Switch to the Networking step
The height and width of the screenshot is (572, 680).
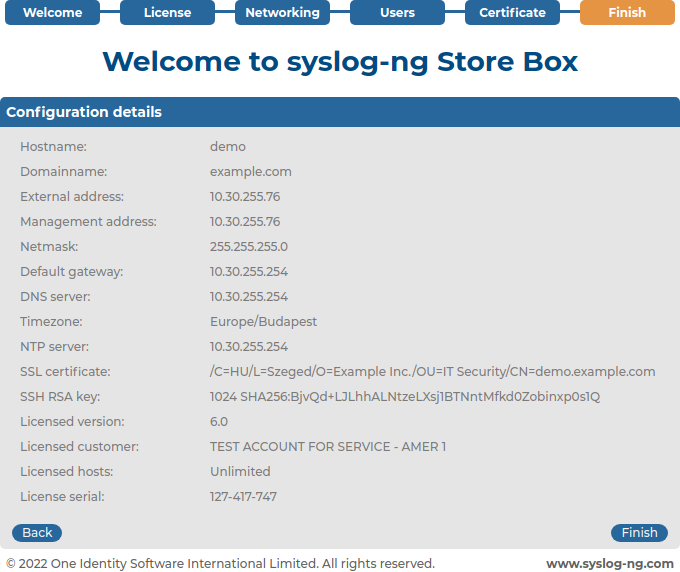coord(282,13)
